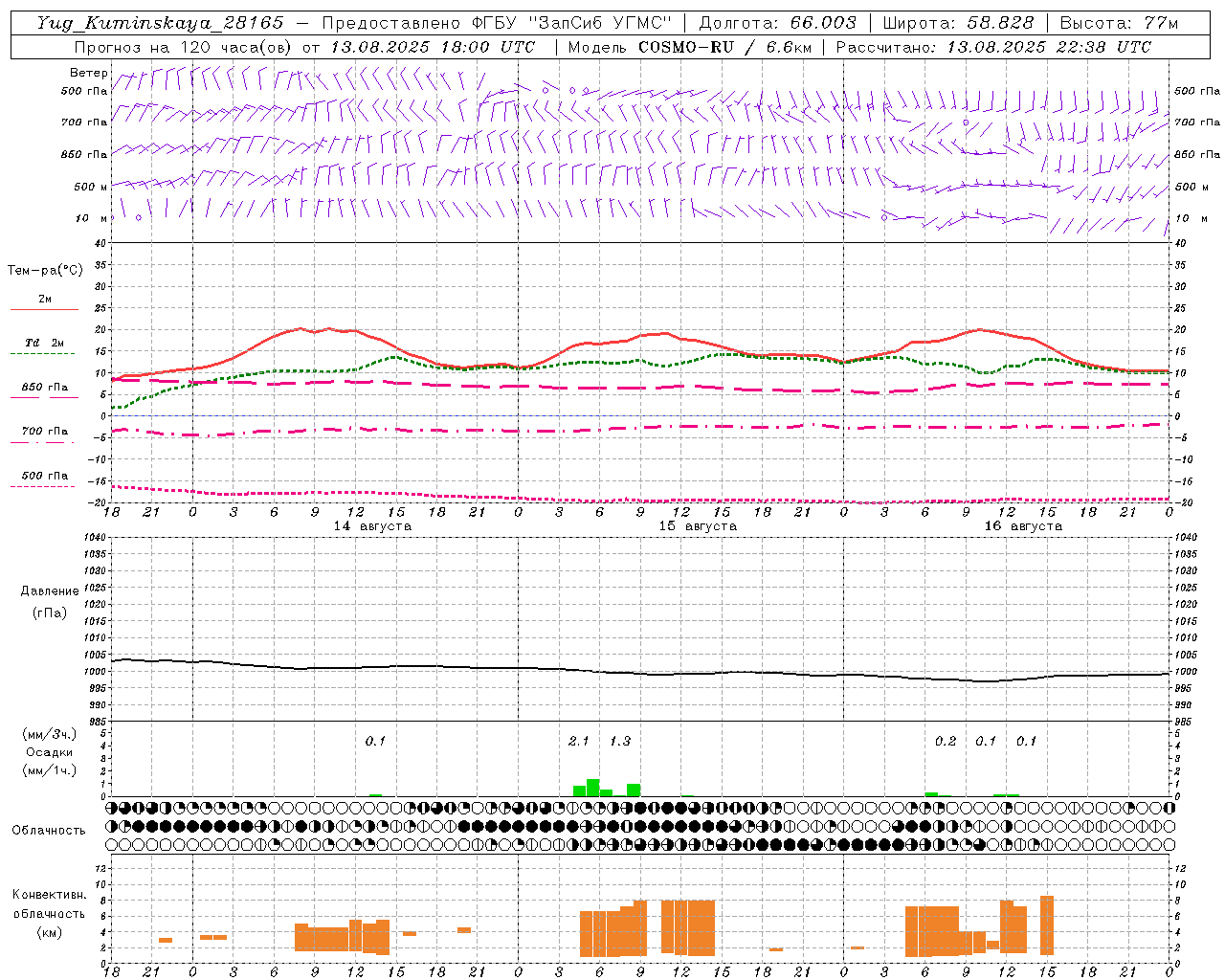Click the 'ФГБУ "ЗапСиб УГМС"' provider text
Image resolution: width=1225 pixels, height=980 pixels.
pos(571,23)
